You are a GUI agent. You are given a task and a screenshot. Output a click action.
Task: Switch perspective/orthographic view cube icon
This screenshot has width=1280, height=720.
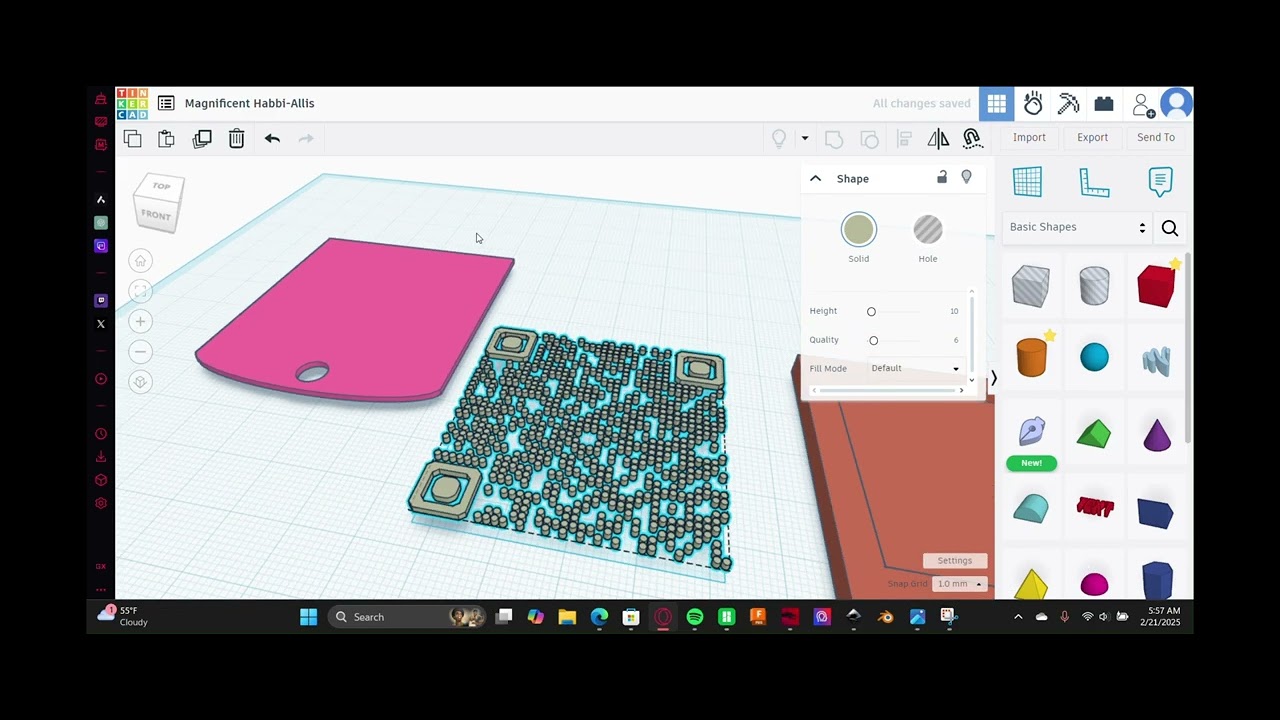[x=140, y=382]
